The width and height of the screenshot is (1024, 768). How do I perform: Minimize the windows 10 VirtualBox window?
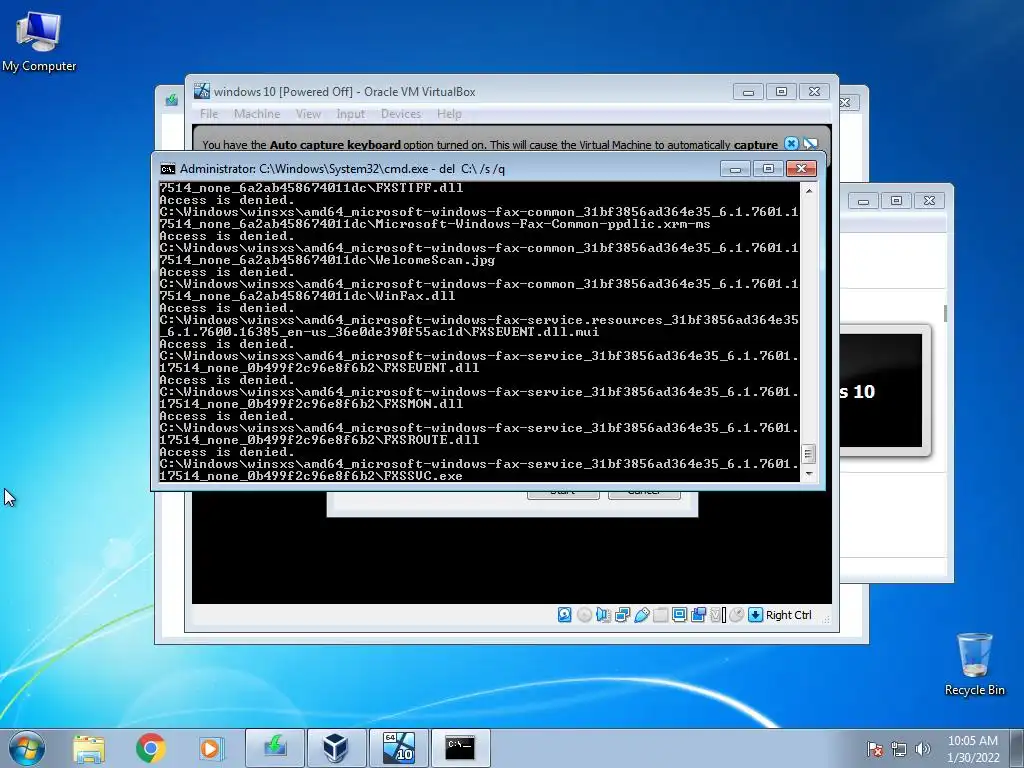(x=748, y=92)
